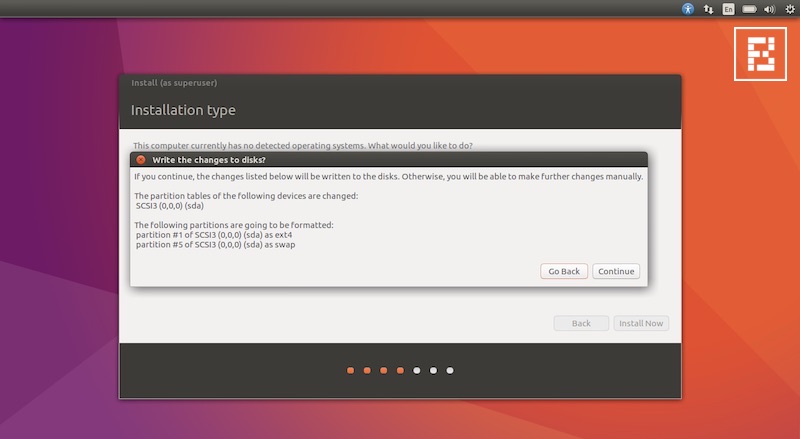This screenshot has width=800, height=439.
Task: Click the battery status icon
Action: click(748, 8)
